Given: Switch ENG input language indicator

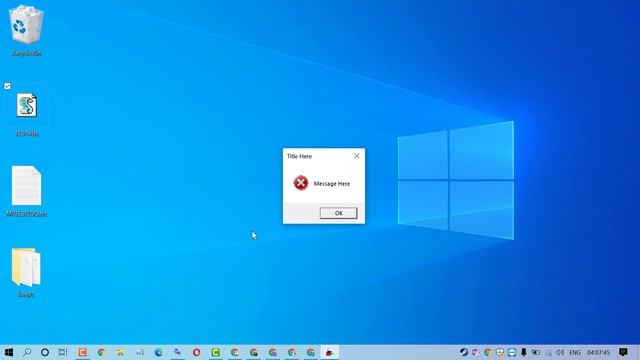Looking at the screenshot, I should pyautogui.click(x=575, y=352).
